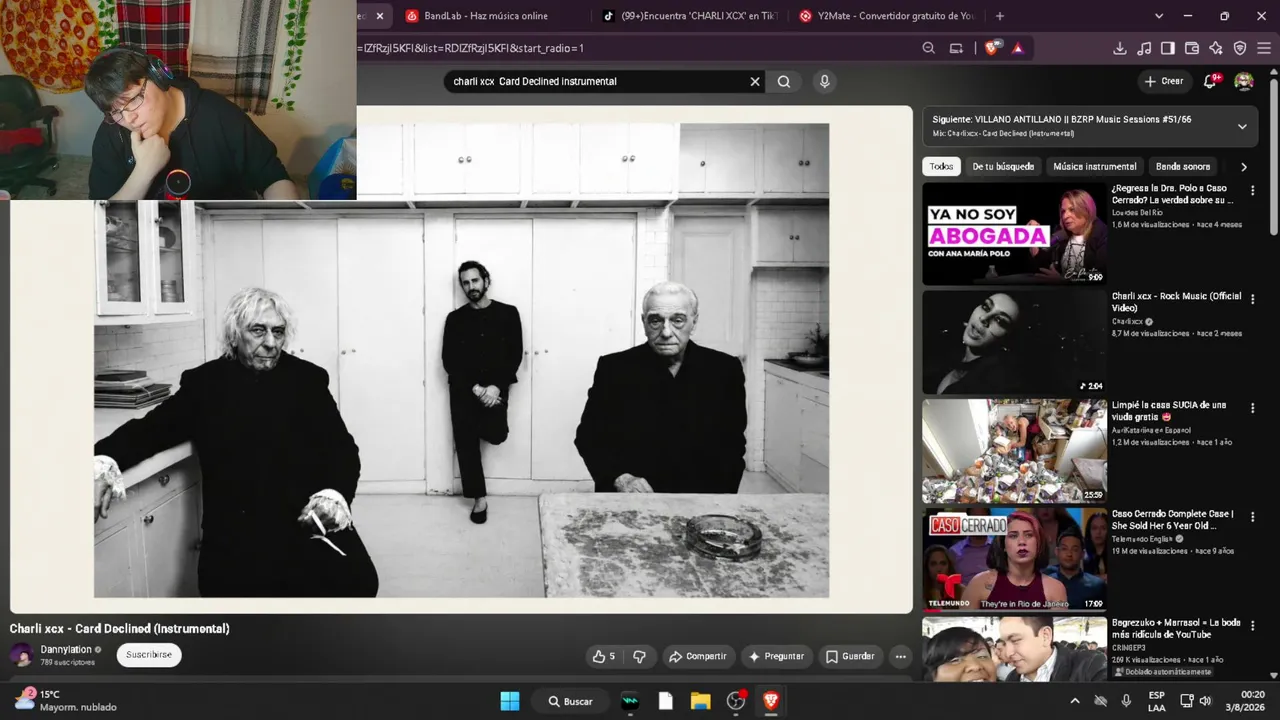Image resolution: width=1280 pixels, height=720 pixels.
Task: Open YouTube notifications bell
Action: [1211, 81]
